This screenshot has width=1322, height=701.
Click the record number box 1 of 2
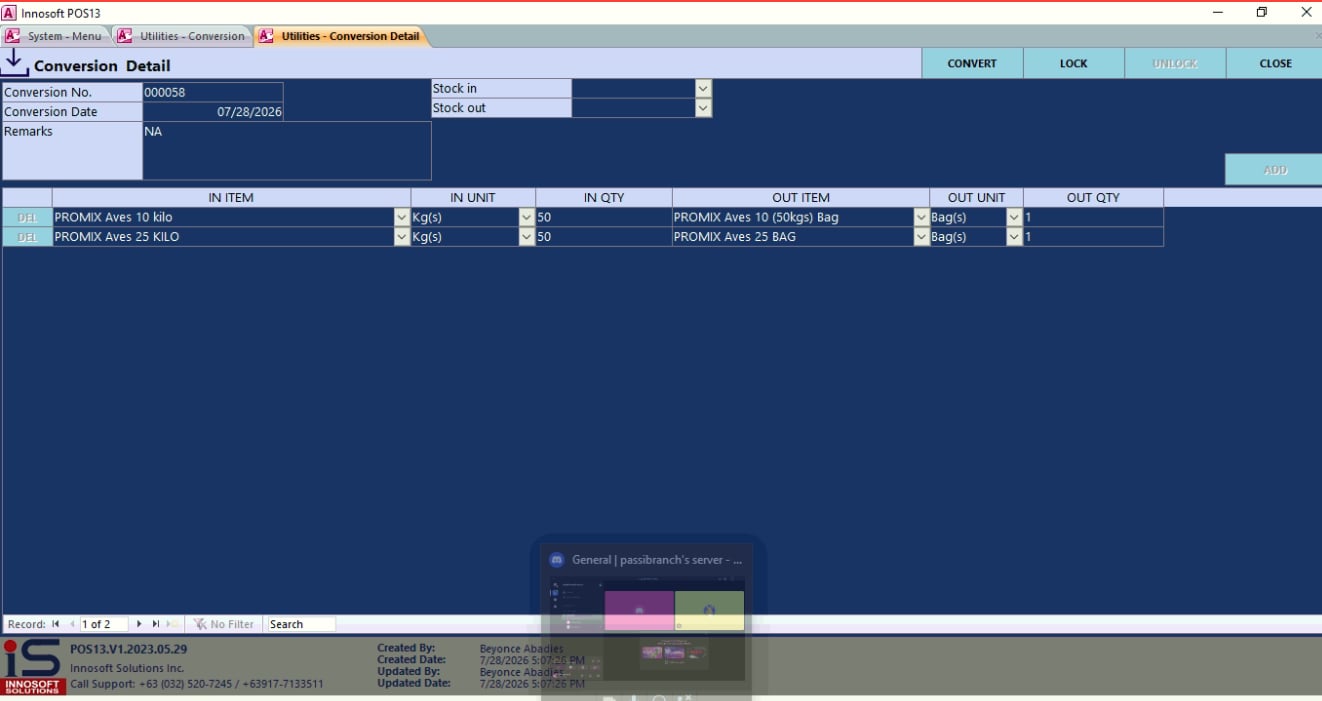click(x=104, y=624)
